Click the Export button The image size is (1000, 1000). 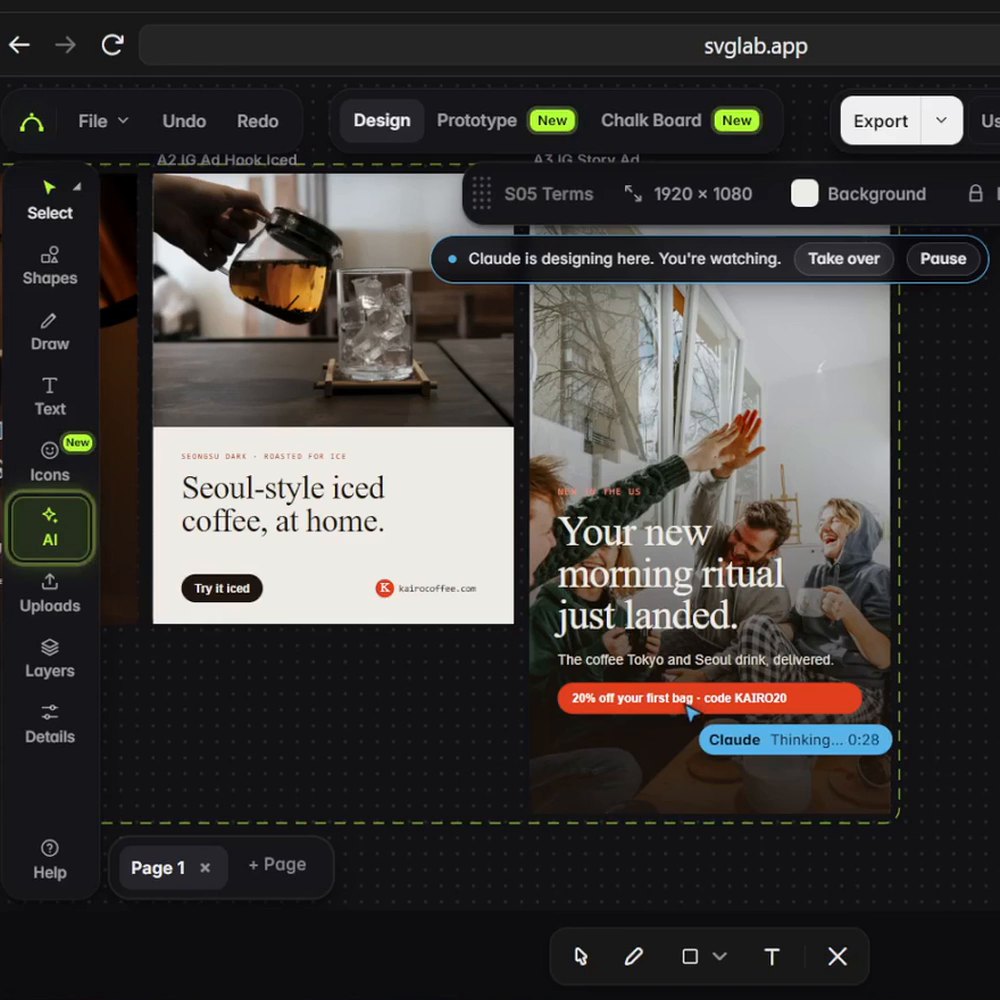click(x=881, y=121)
